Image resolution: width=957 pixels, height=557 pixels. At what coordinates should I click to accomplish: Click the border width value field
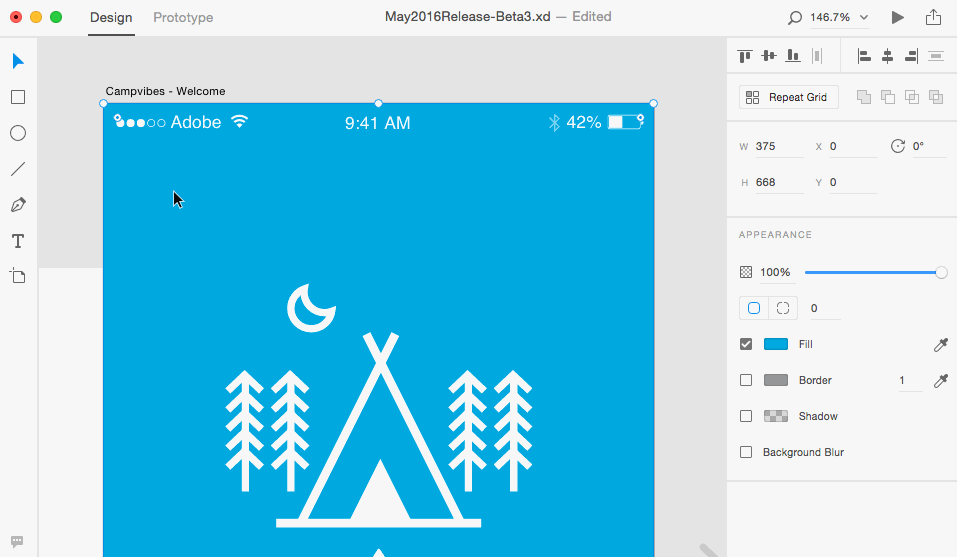(x=909, y=381)
